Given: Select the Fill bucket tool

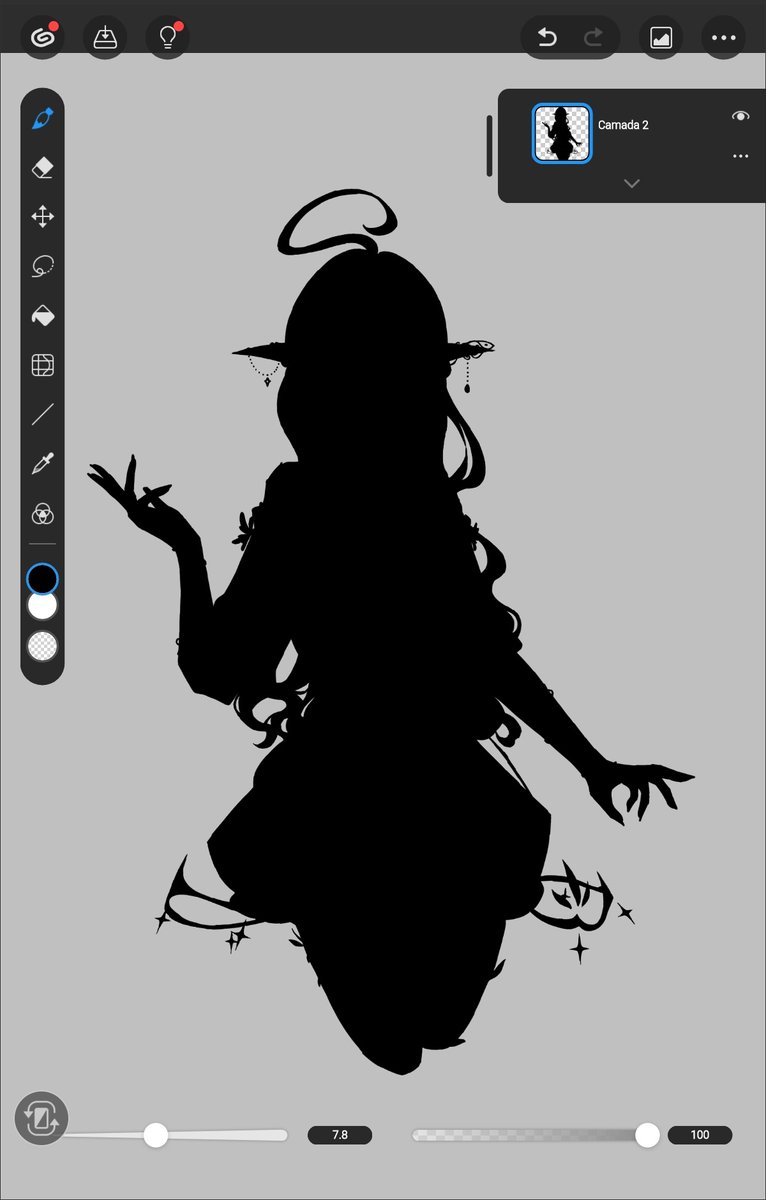Looking at the screenshot, I should (x=42, y=316).
